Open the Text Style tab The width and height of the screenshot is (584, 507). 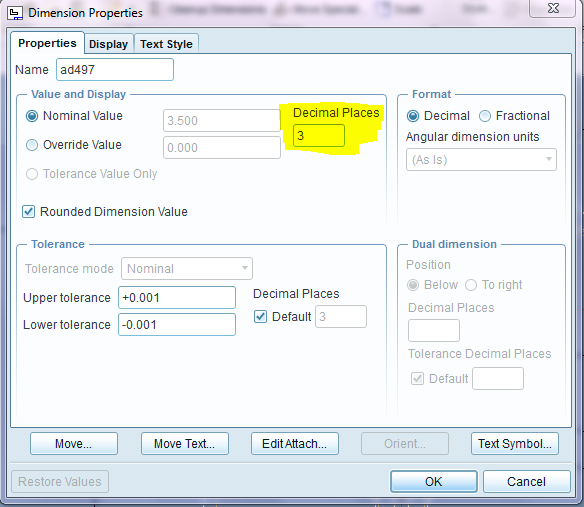166,44
